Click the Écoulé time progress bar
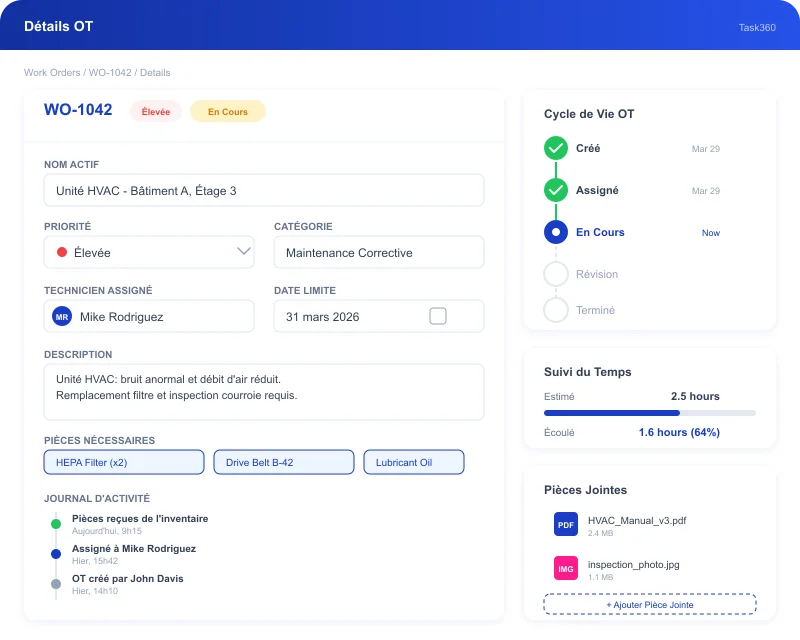The height and width of the screenshot is (640, 800). pyautogui.click(x=649, y=413)
